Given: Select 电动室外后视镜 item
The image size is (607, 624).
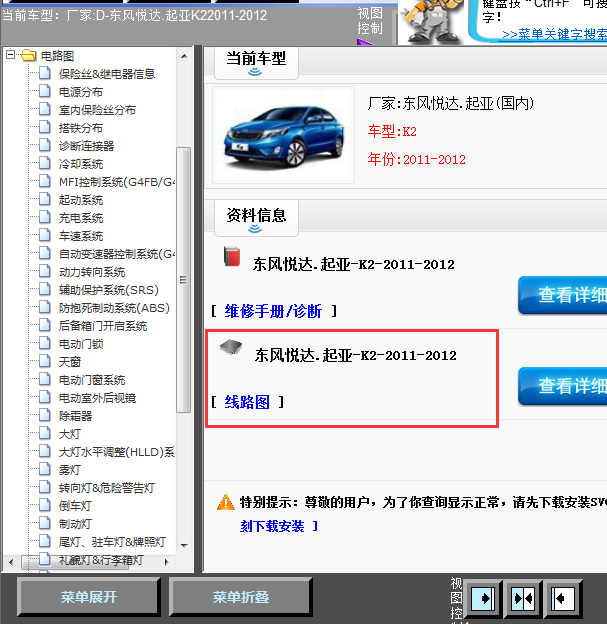Looking at the screenshot, I should (x=97, y=398).
